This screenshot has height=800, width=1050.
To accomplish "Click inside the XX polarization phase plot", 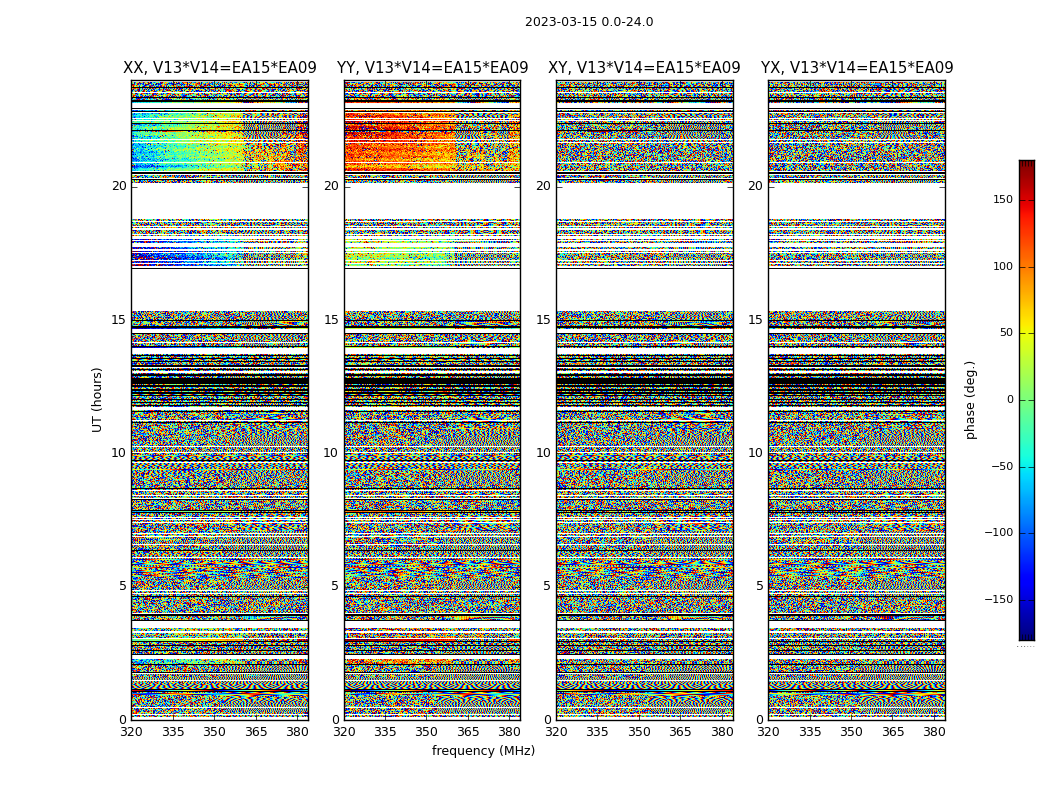I will click(x=220, y=400).
